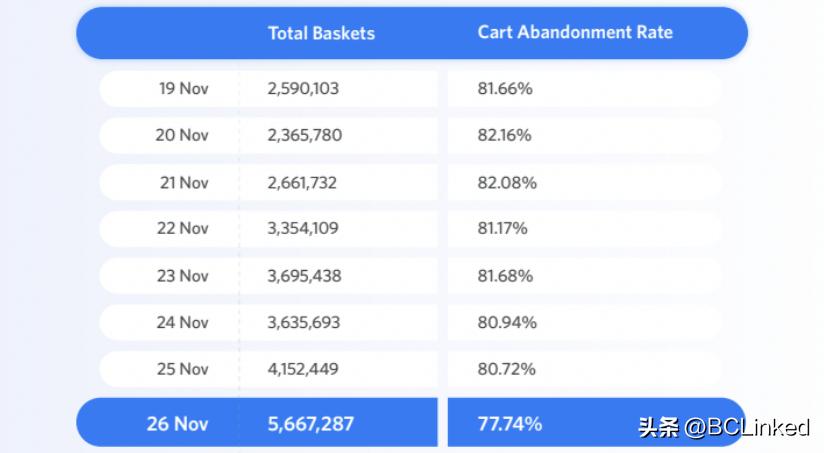824x453 pixels.
Task: Click the 25 Nov date cell
Action: click(183, 369)
